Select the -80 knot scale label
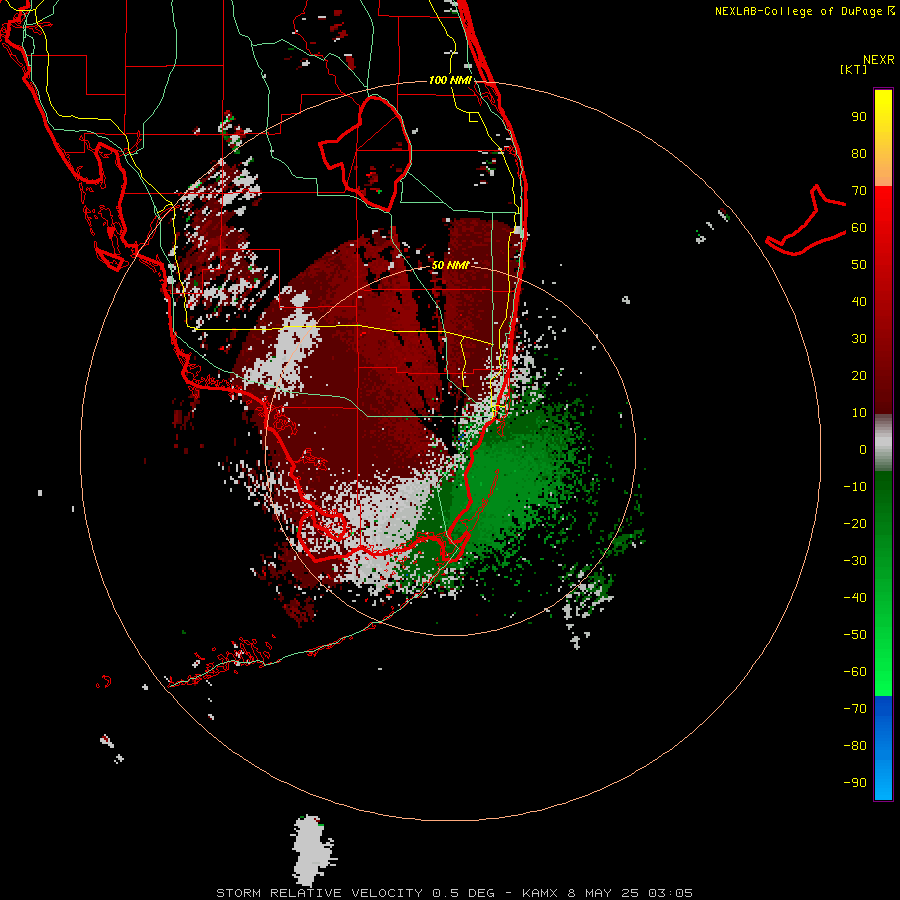Screen dimensions: 900x900 pyautogui.click(x=855, y=746)
